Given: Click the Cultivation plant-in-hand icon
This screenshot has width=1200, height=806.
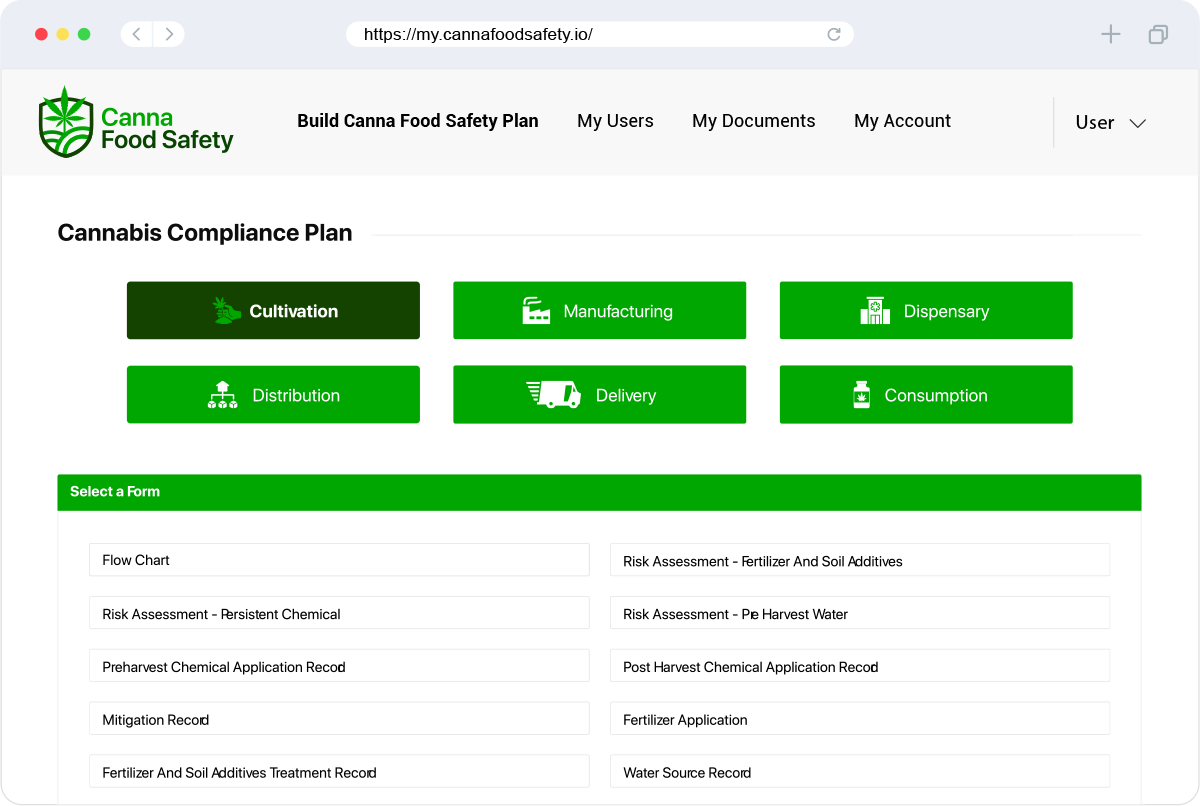Looking at the screenshot, I should coord(228,311).
